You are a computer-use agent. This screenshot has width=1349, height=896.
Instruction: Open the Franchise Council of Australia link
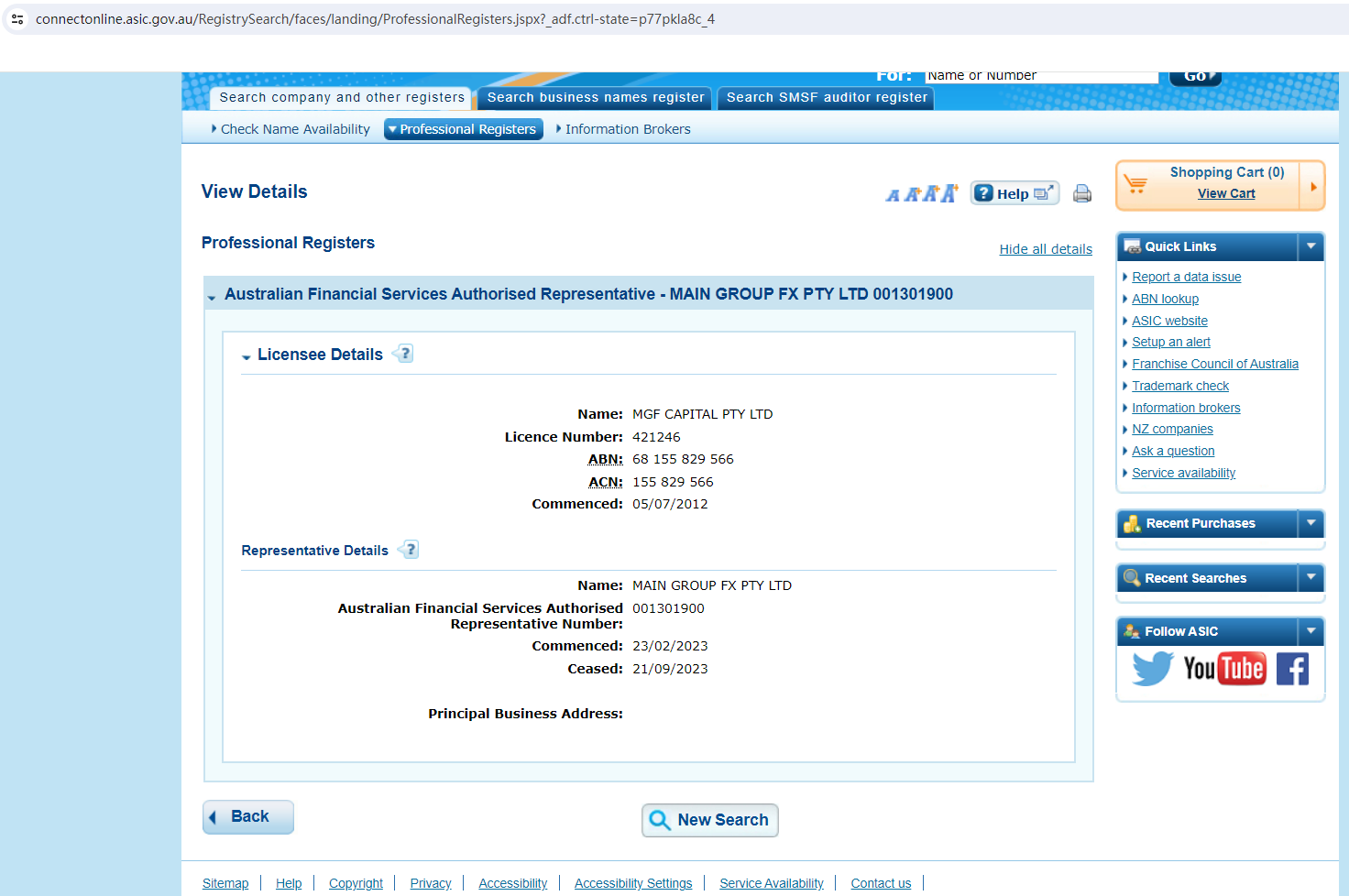pyautogui.click(x=1215, y=364)
